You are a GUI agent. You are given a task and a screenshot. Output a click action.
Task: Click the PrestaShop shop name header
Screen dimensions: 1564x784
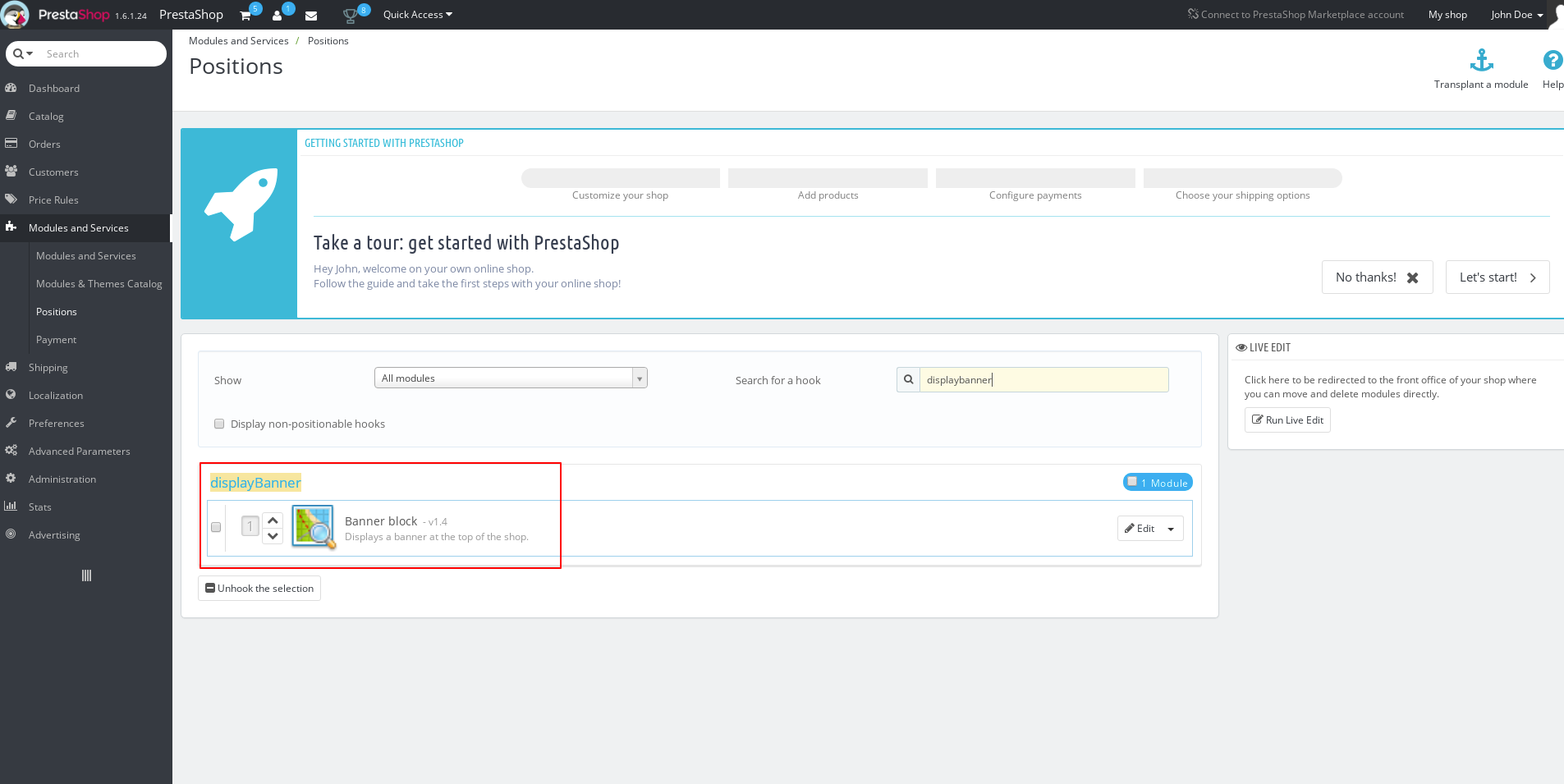coord(191,15)
